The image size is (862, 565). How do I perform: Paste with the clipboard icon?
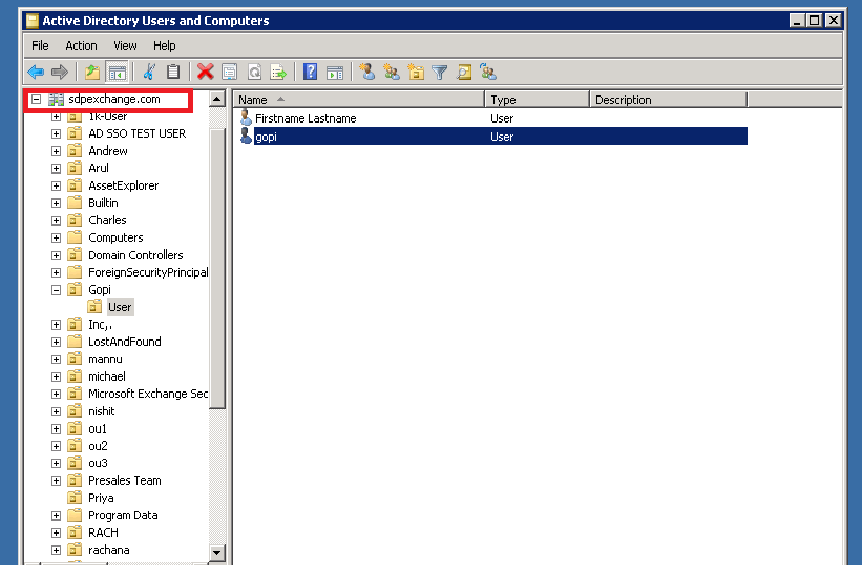point(173,72)
